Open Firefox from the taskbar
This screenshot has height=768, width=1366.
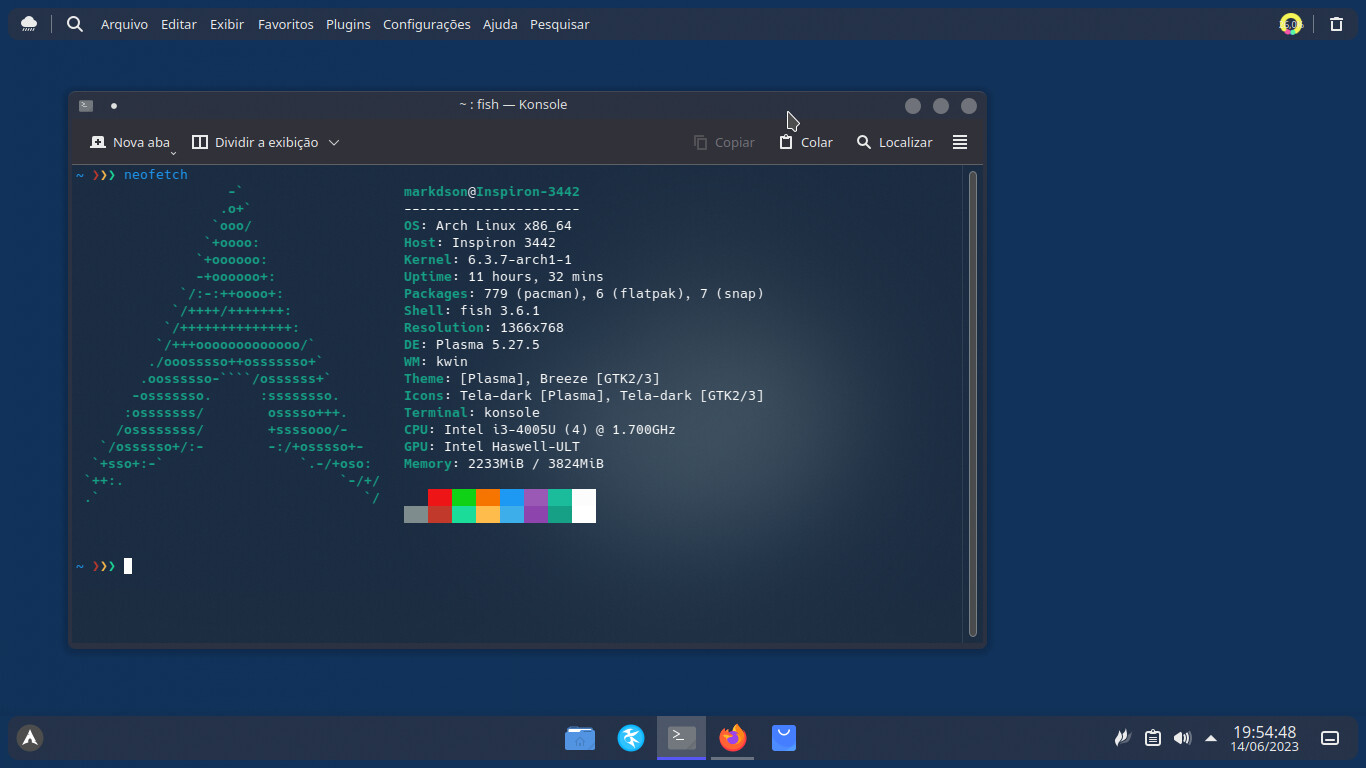coord(733,738)
